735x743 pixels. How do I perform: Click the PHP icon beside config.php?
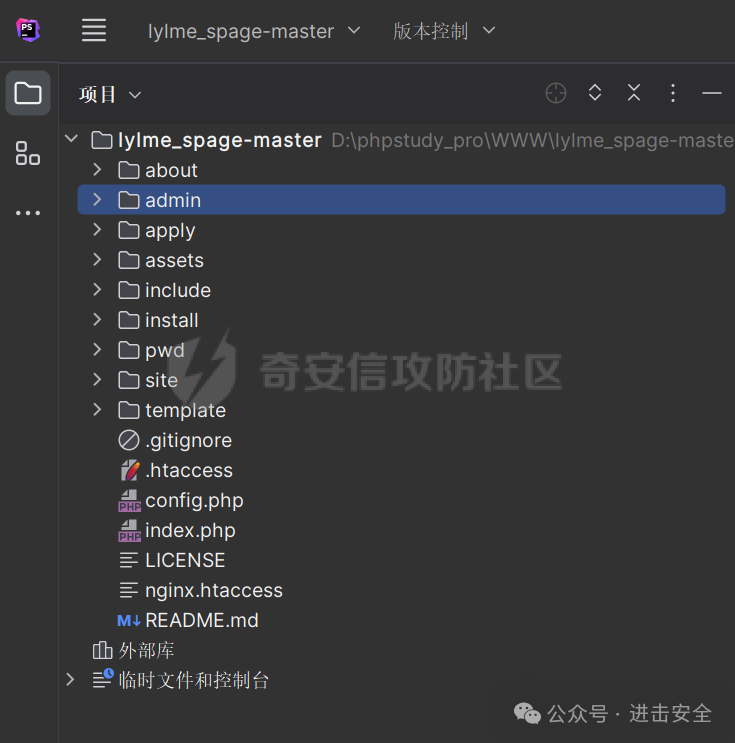pyautogui.click(x=129, y=500)
